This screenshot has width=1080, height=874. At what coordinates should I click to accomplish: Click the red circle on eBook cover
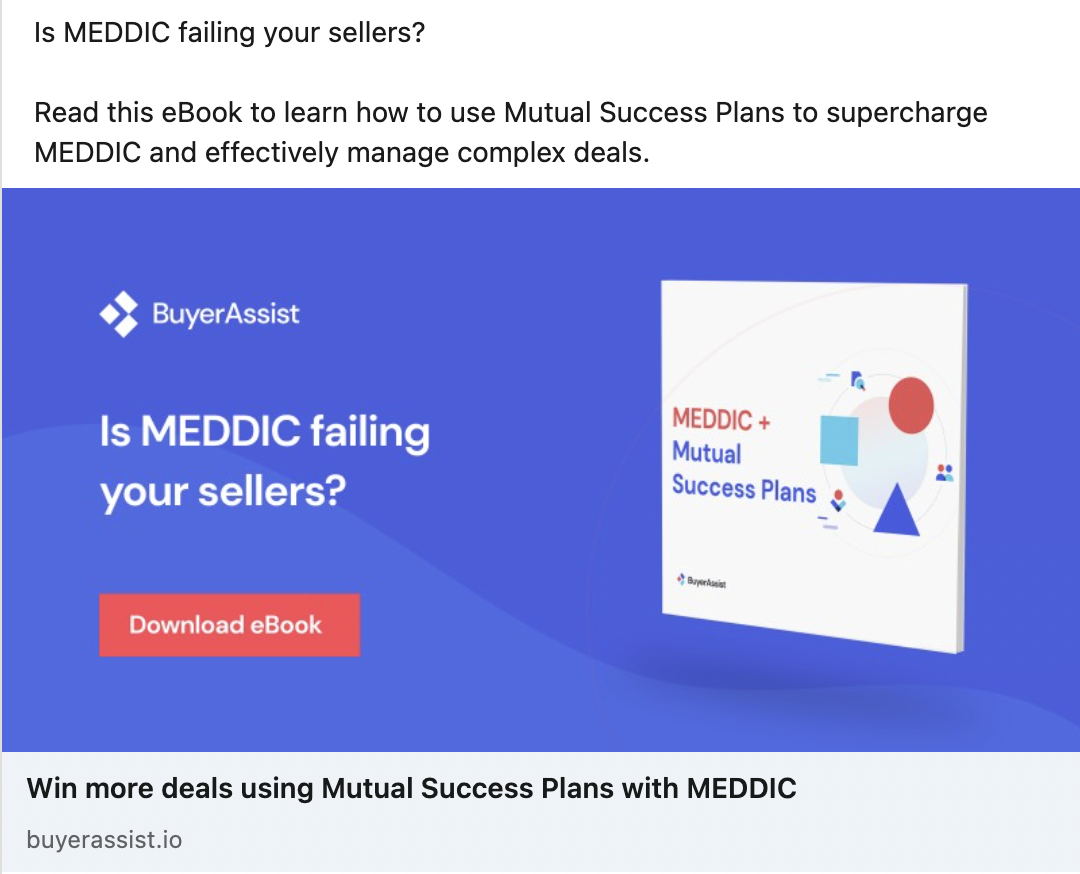(911, 405)
